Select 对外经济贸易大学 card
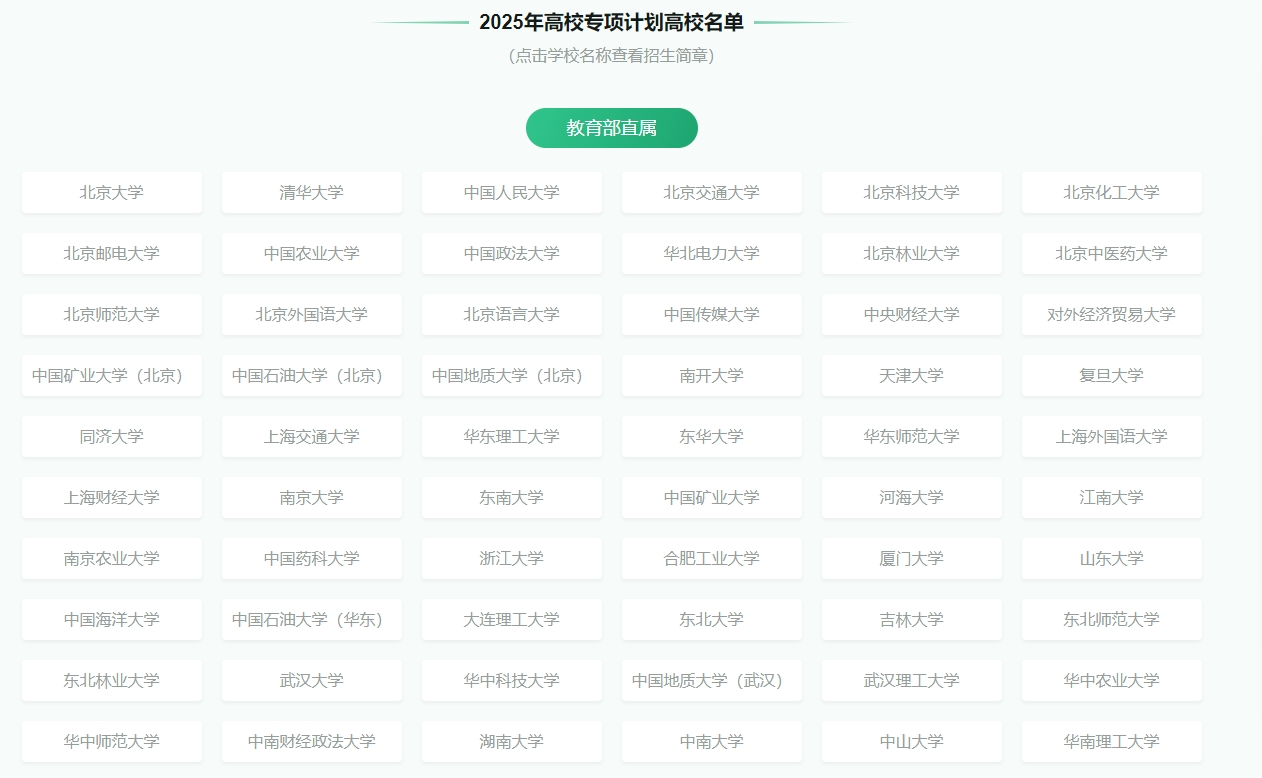 (1112, 314)
